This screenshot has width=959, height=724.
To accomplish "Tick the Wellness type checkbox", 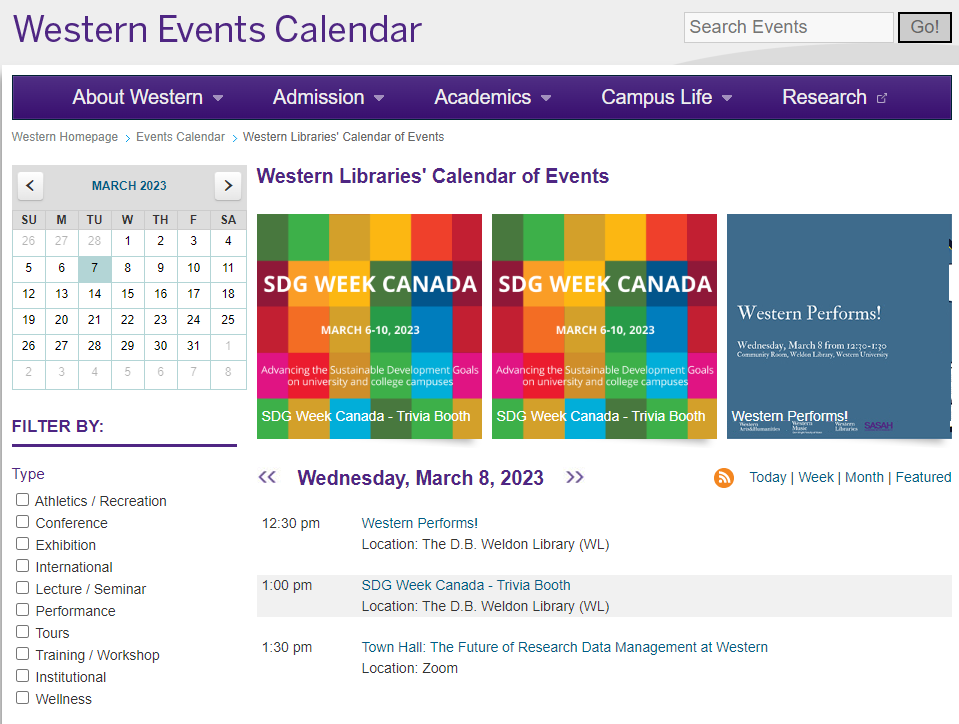I will 23,698.
